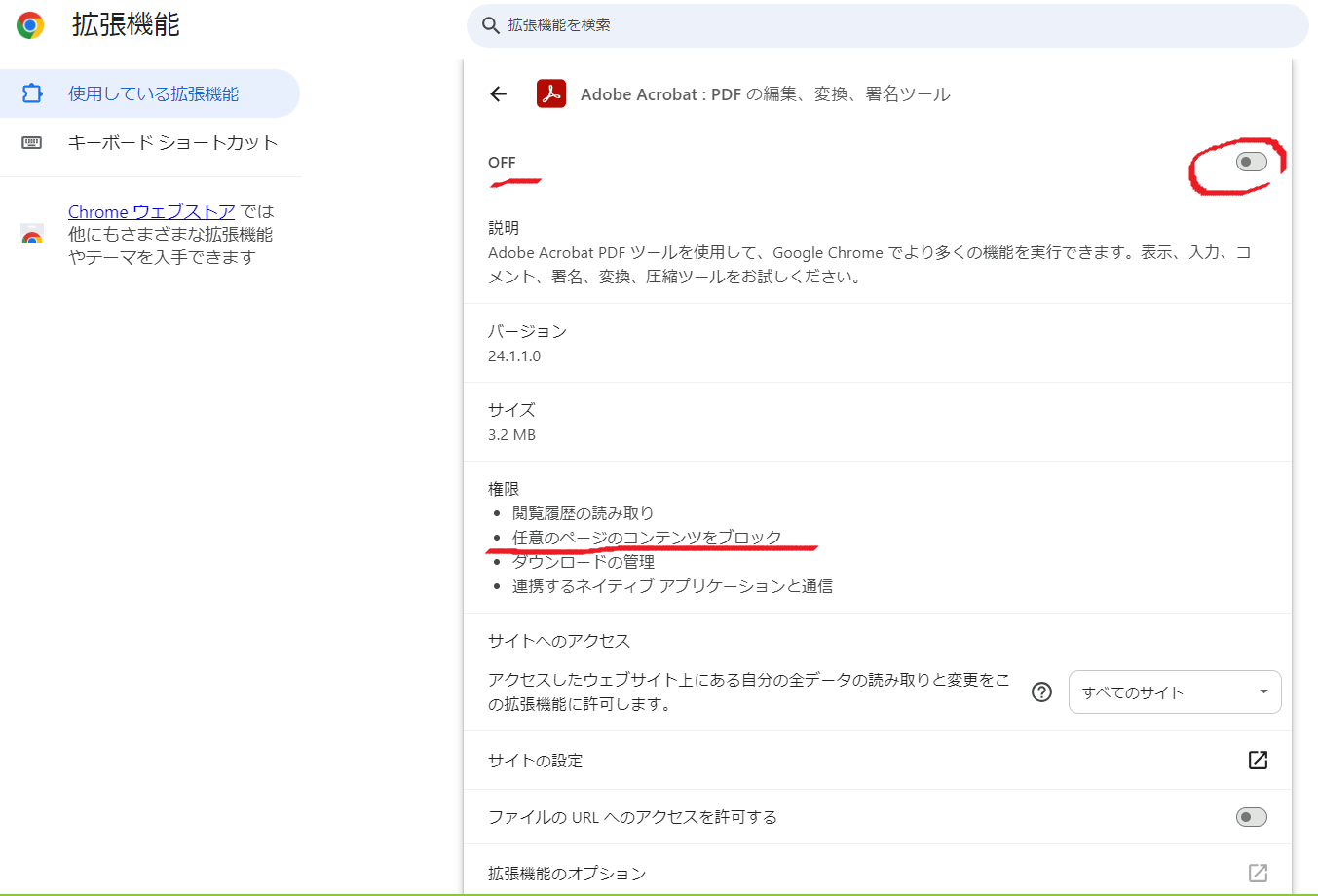The image size is (1318, 896).
Task: Click the help question mark icon for サイトへのアクセス
Action: click(x=1042, y=692)
